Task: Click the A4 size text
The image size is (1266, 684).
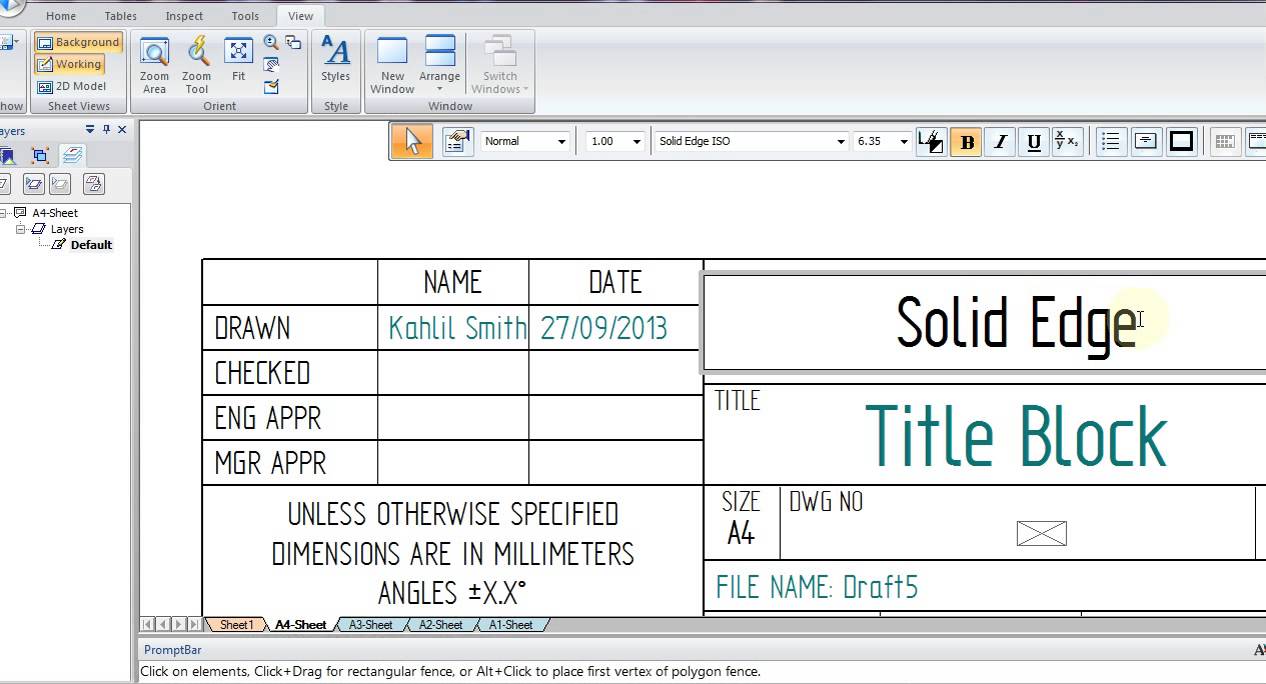Action: (x=740, y=534)
